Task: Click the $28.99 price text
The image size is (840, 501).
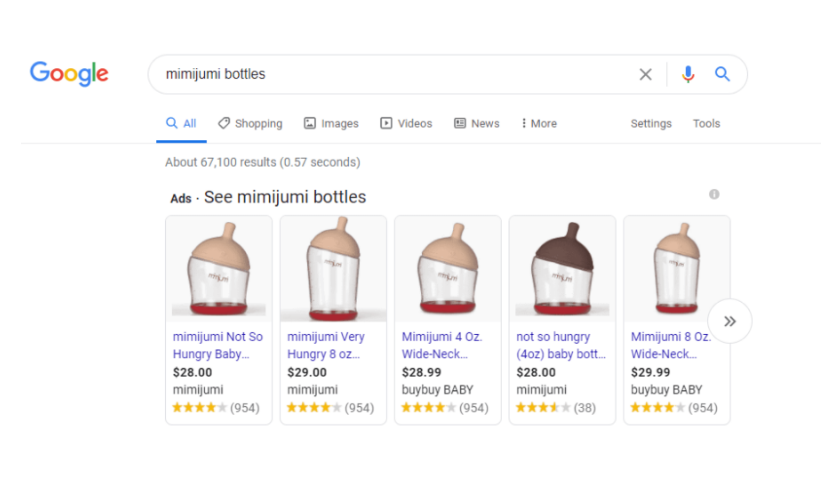Action: pos(422,372)
